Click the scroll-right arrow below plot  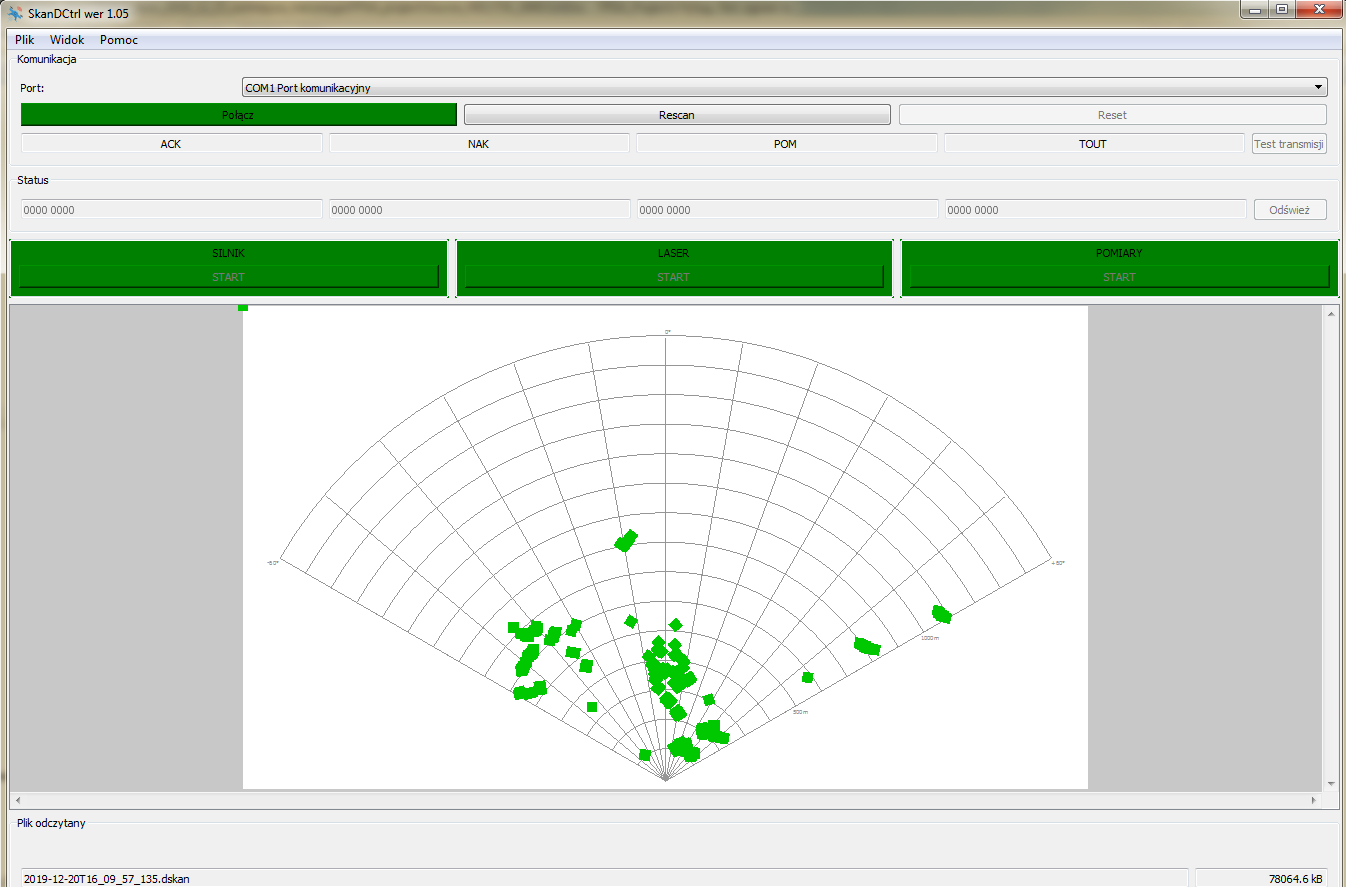[x=1314, y=801]
